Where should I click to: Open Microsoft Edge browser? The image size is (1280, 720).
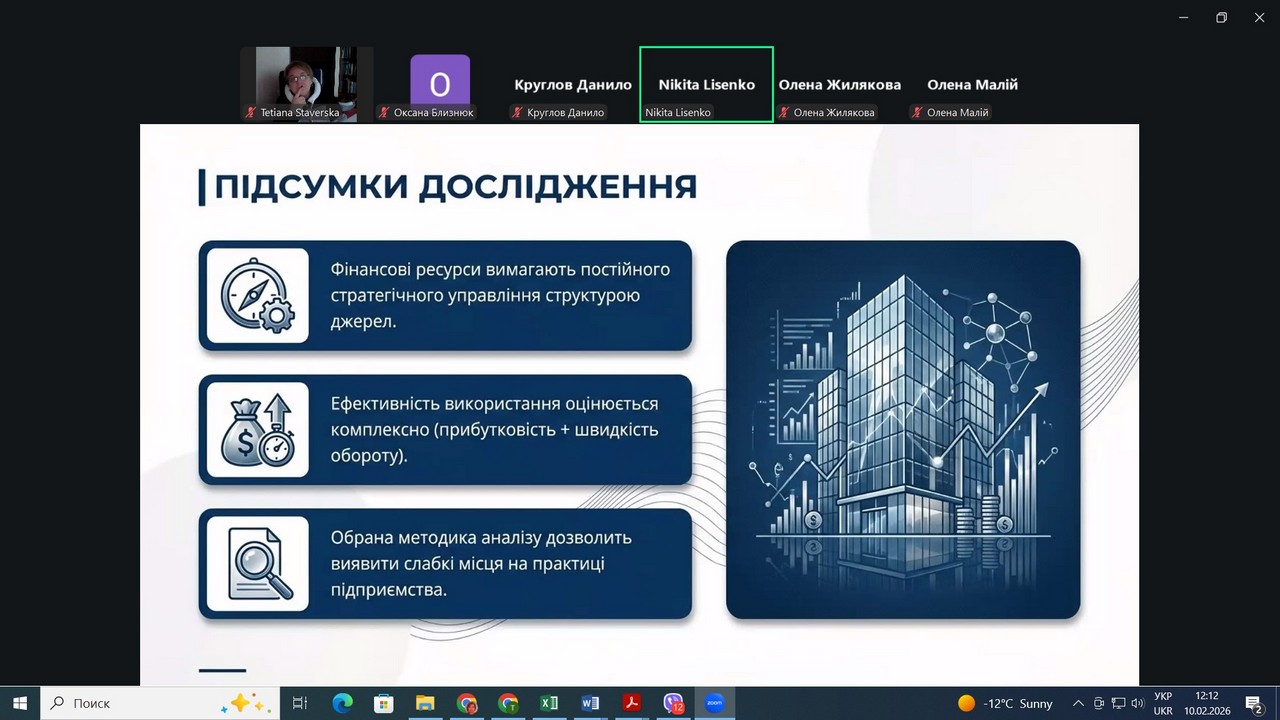click(x=342, y=703)
